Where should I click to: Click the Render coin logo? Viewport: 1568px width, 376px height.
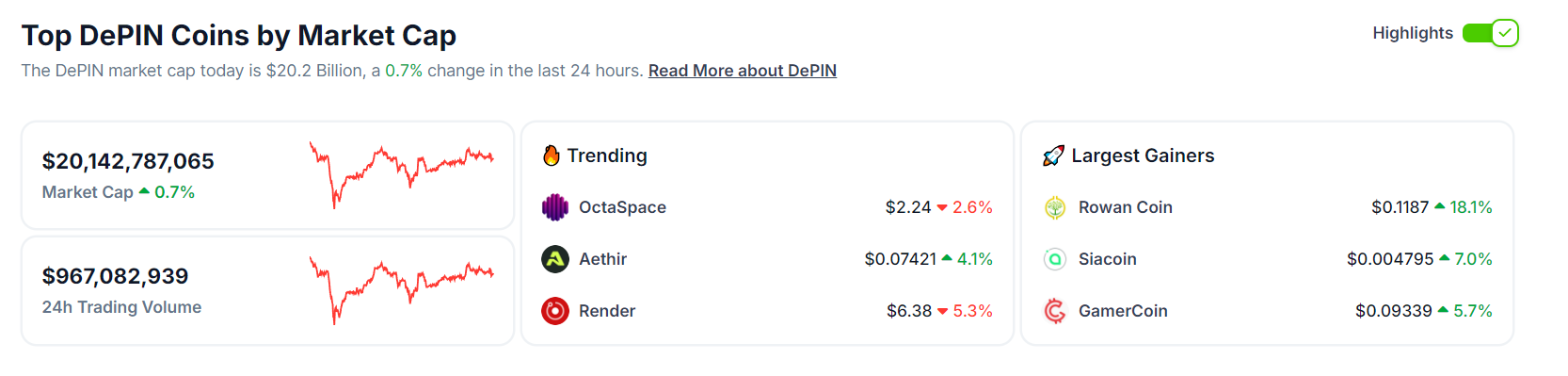coord(555,311)
